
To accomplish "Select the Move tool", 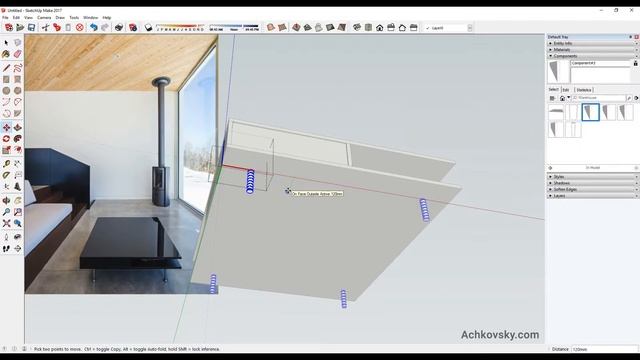I will point(6,128).
